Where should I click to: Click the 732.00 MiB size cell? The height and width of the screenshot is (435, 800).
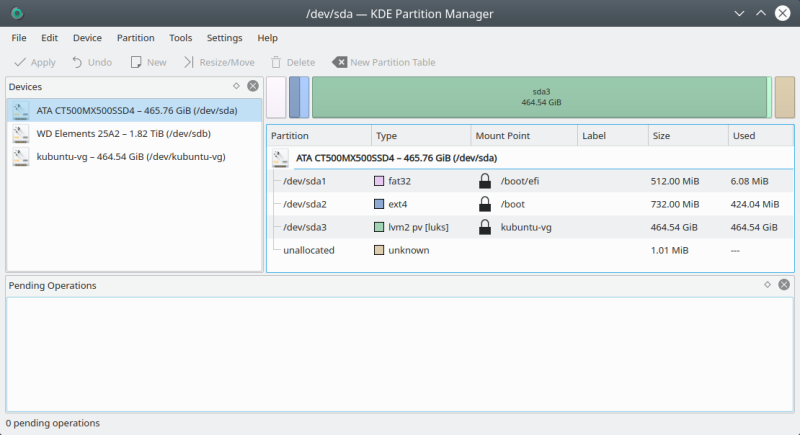point(674,204)
